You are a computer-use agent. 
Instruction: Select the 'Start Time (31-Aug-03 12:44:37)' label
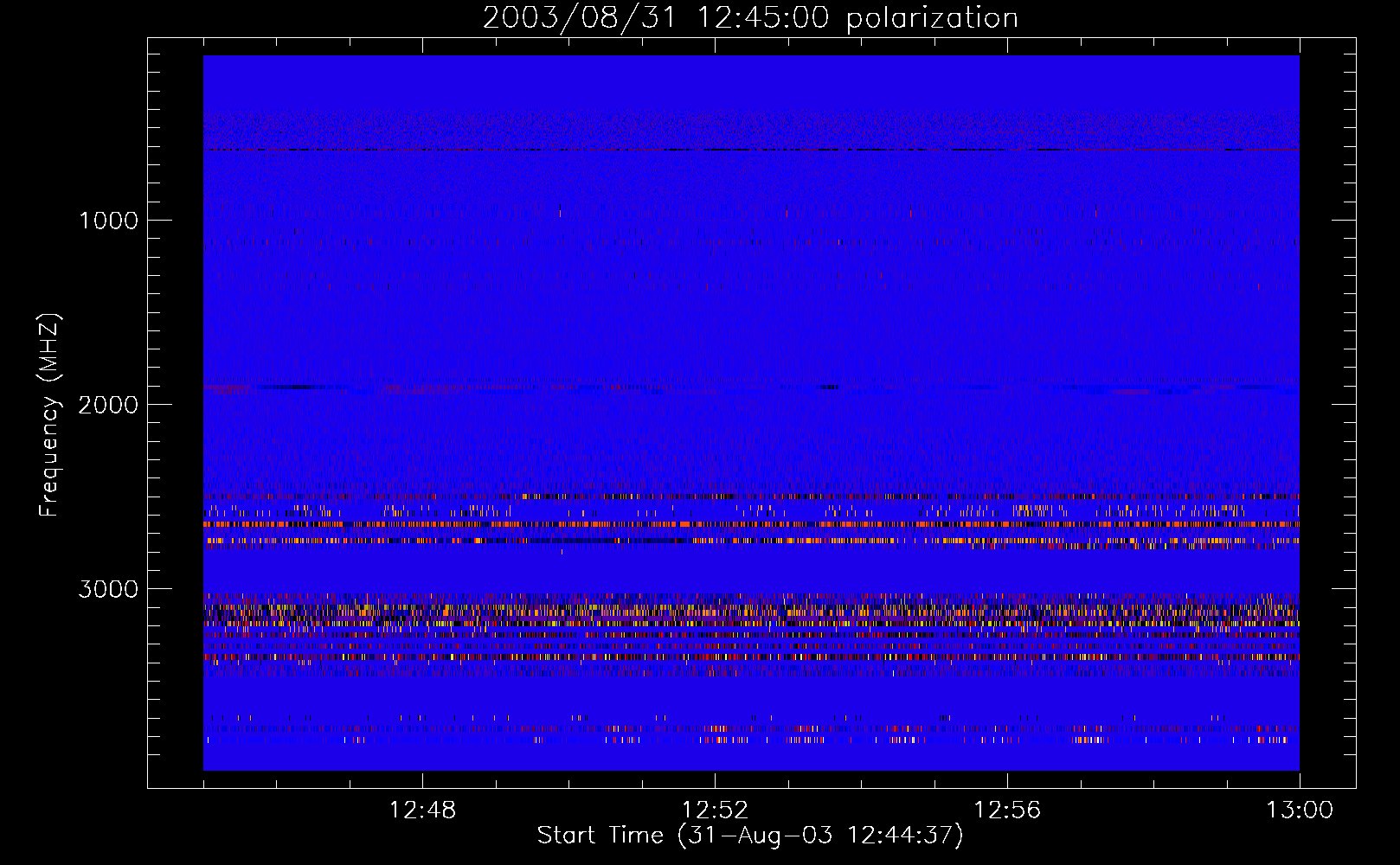pos(750,836)
